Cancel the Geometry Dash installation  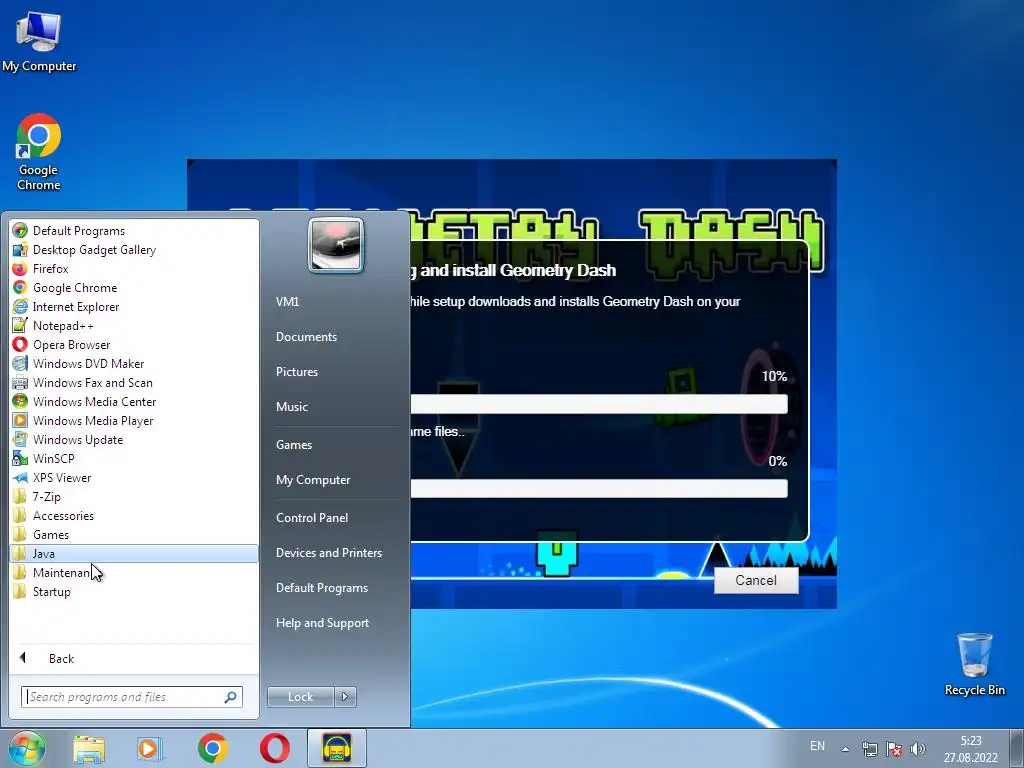[756, 581]
